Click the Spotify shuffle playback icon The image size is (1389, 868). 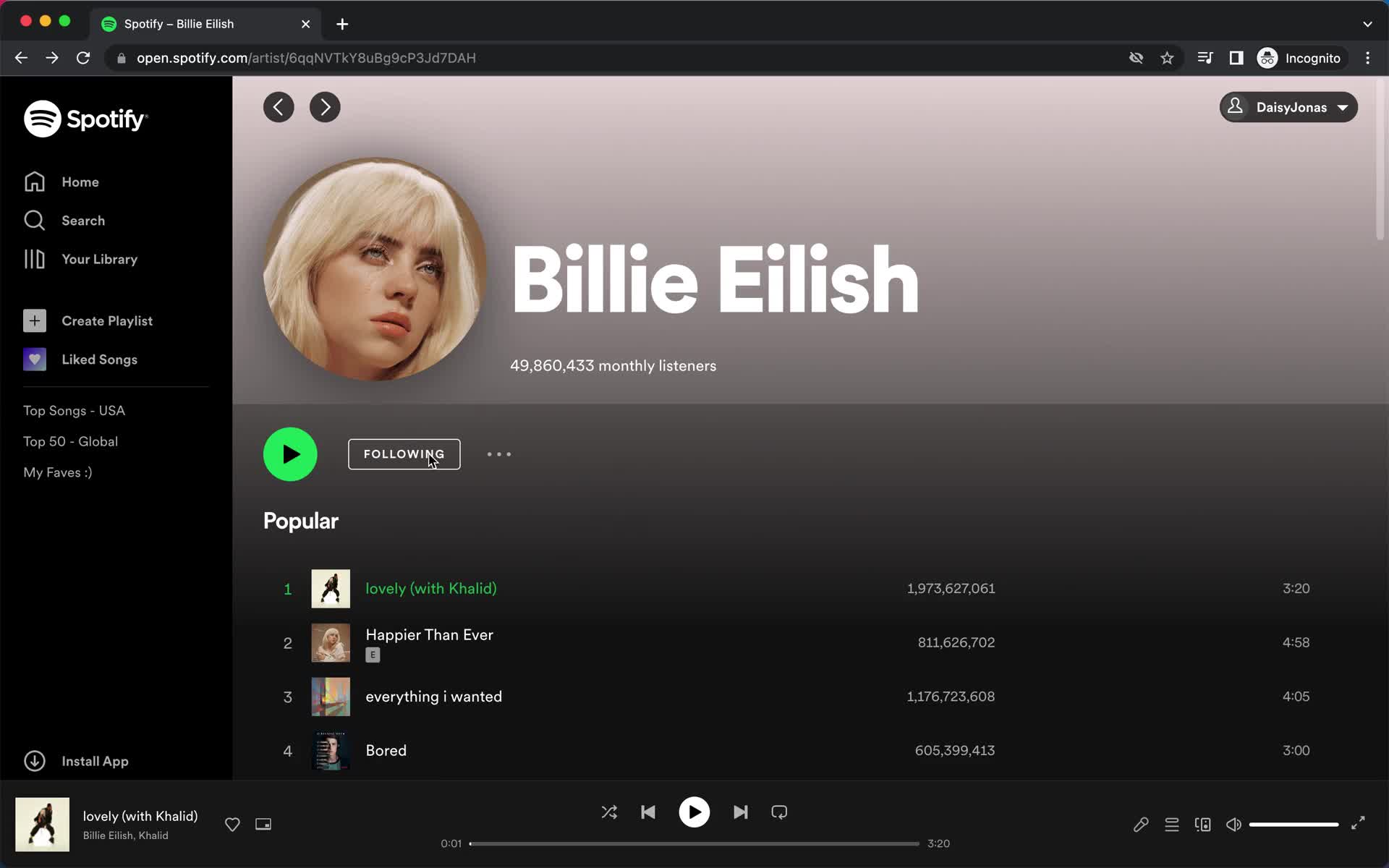(x=609, y=812)
